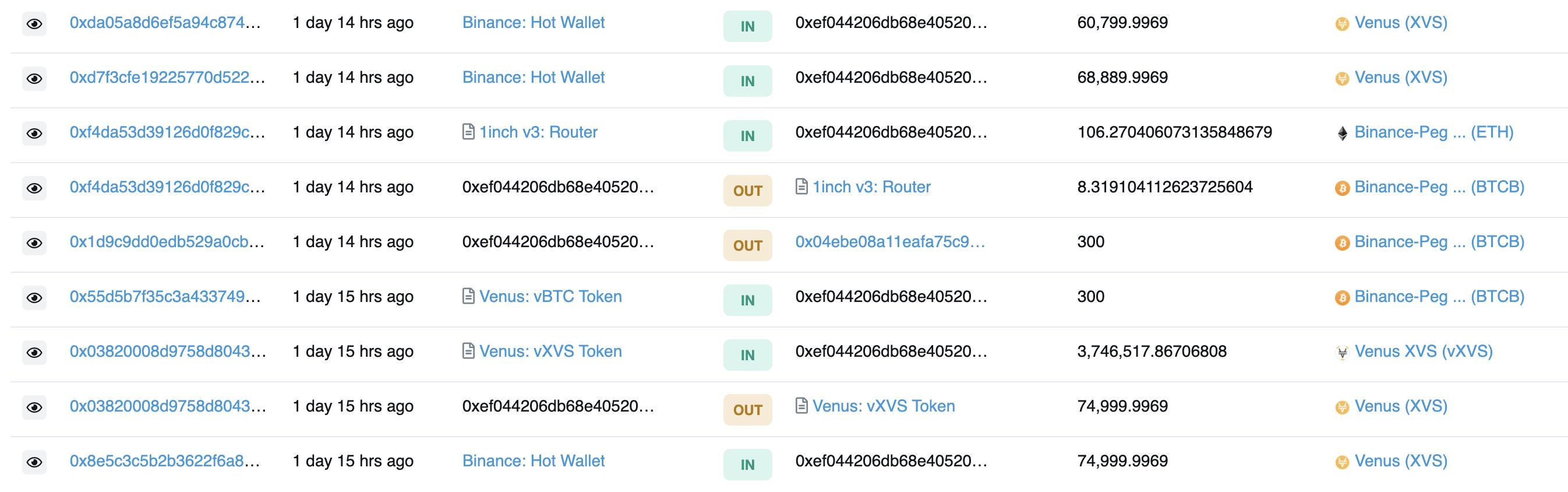The height and width of the screenshot is (492, 1568).
Task: Toggle the eye icon for transaction 0xda05a8d6ef5a94c874
Action: [35, 24]
